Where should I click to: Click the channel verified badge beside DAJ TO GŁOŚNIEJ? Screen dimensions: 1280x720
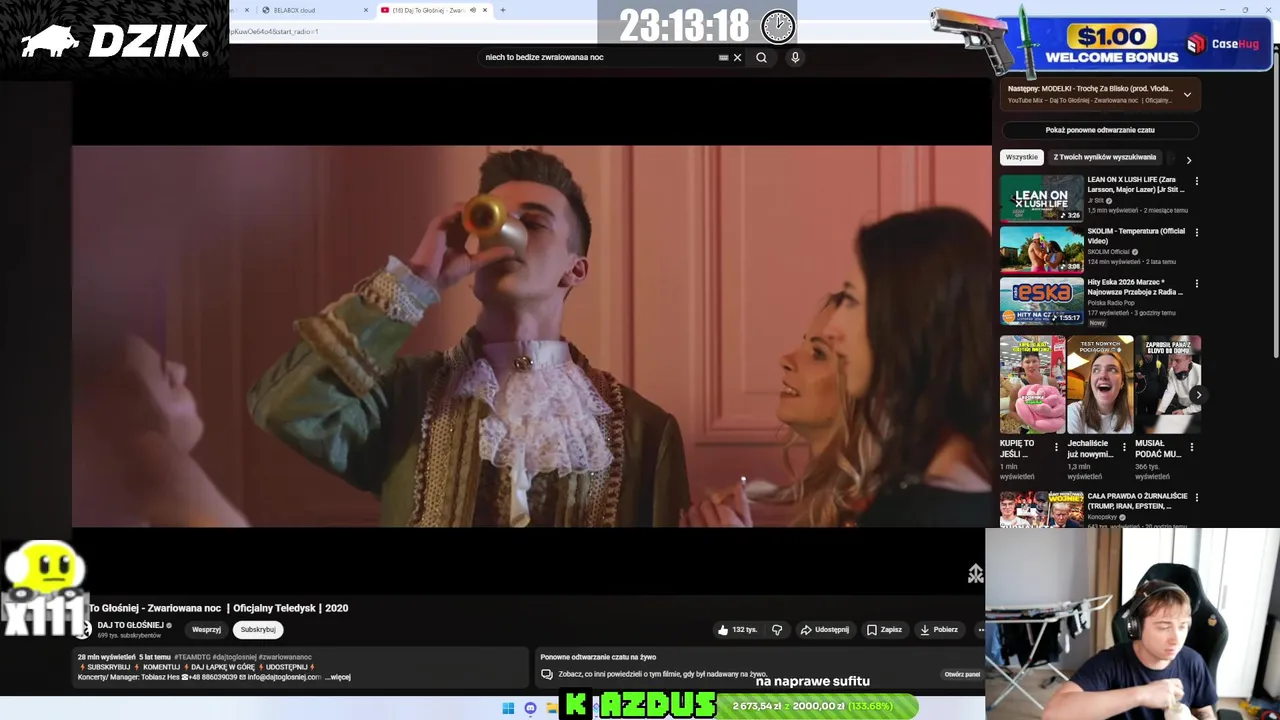(x=169, y=625)
